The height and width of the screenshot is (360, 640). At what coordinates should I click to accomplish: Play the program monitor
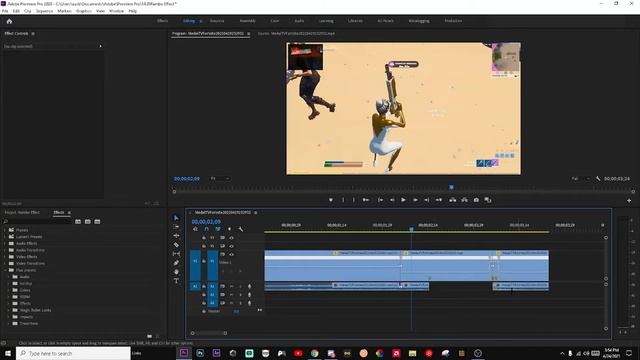[403, 200]
